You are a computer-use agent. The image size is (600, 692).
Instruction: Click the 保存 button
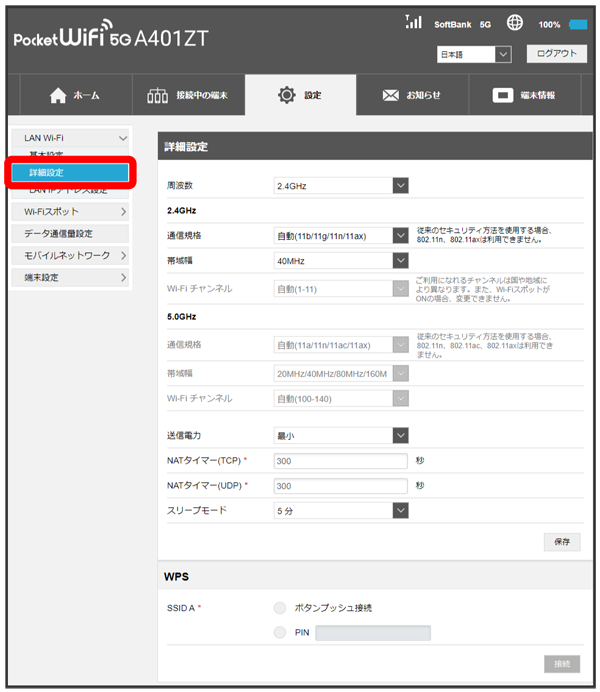point(561,541)
